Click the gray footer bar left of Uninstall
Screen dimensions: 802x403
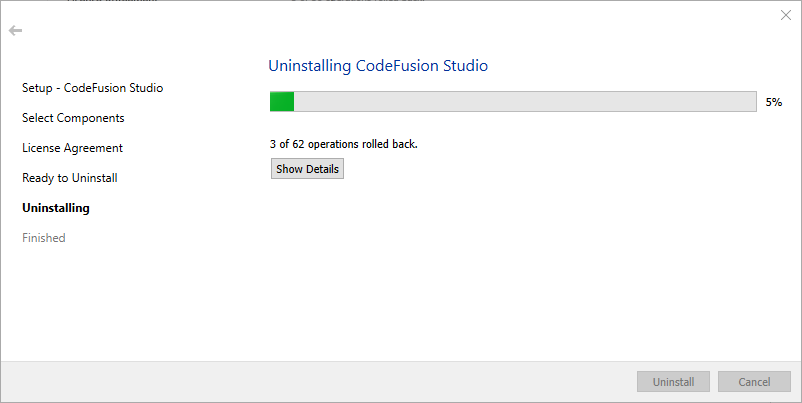tap(319, 382)
